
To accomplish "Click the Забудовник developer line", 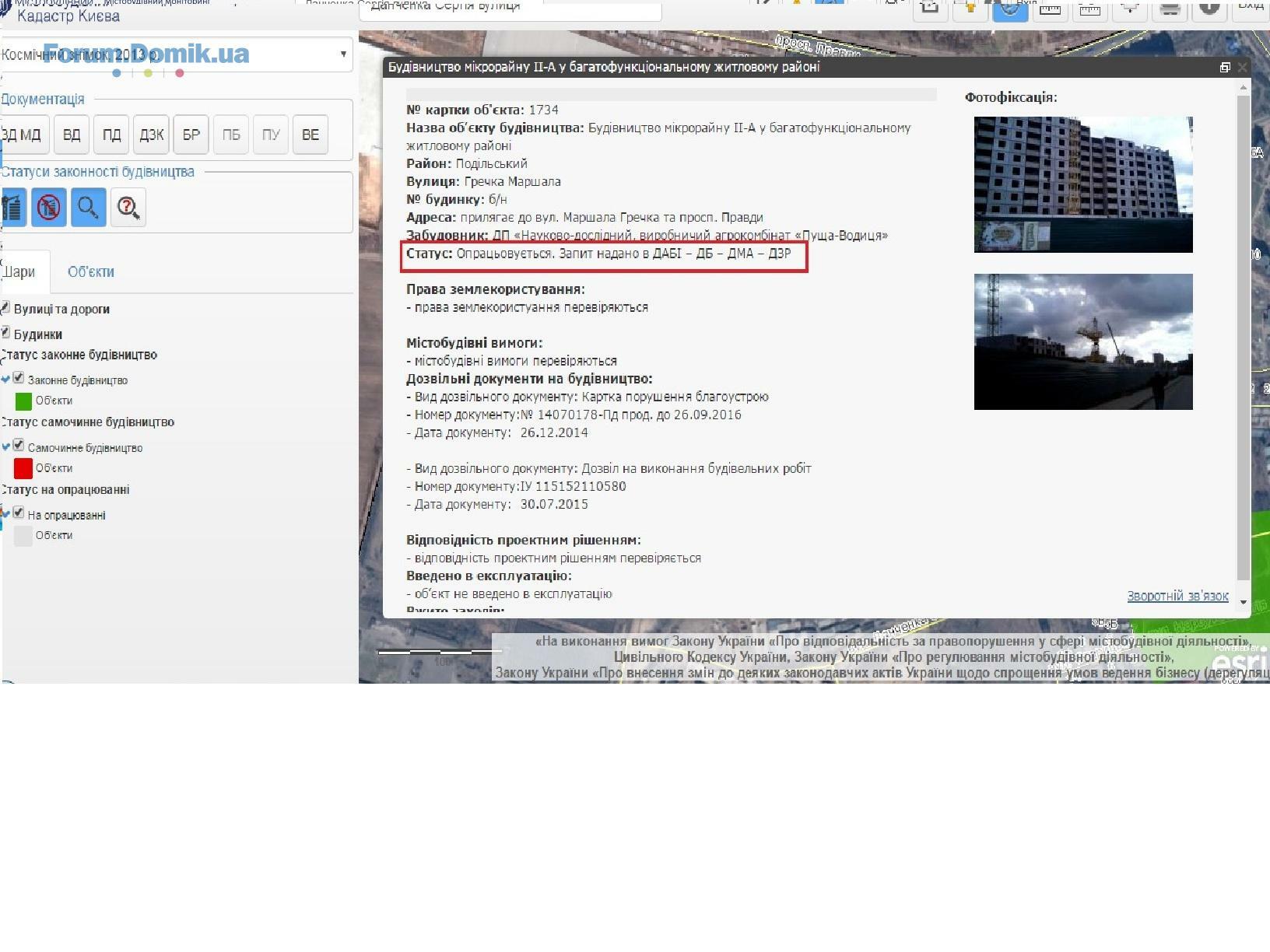I will [x=647, y=235].
